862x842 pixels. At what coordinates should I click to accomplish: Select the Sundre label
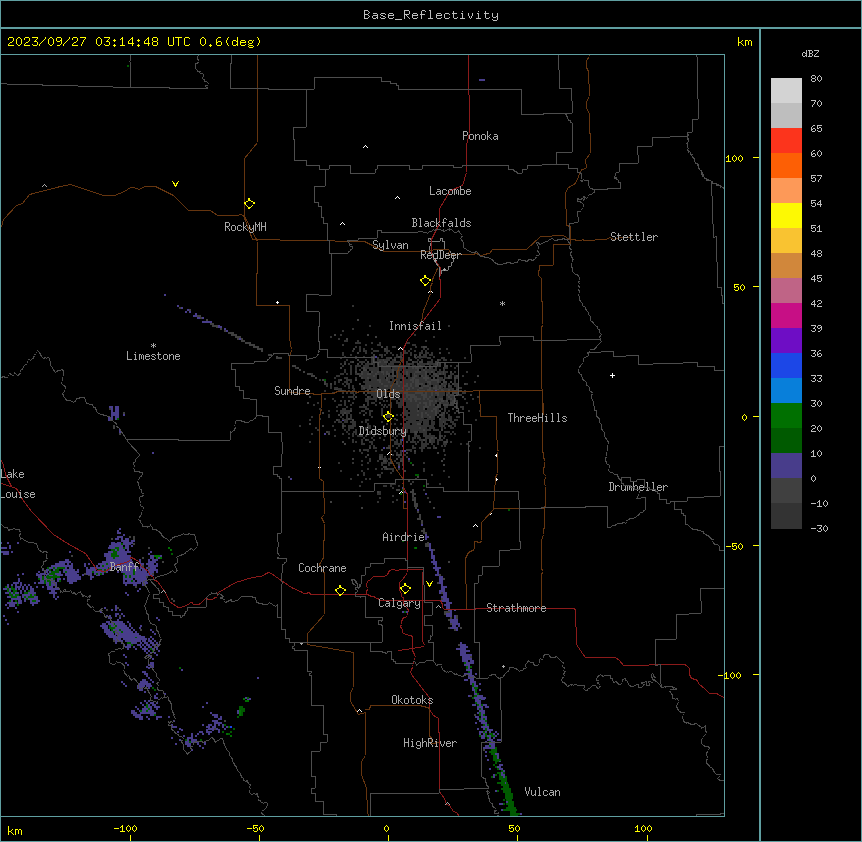pyautogui.click(x=292, y=391)
